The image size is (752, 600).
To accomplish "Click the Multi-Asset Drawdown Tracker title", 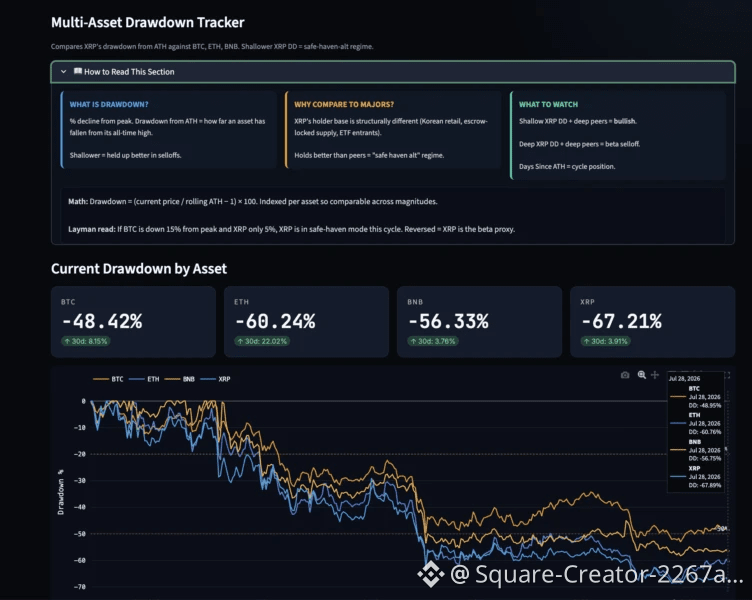I will (148, 23).
